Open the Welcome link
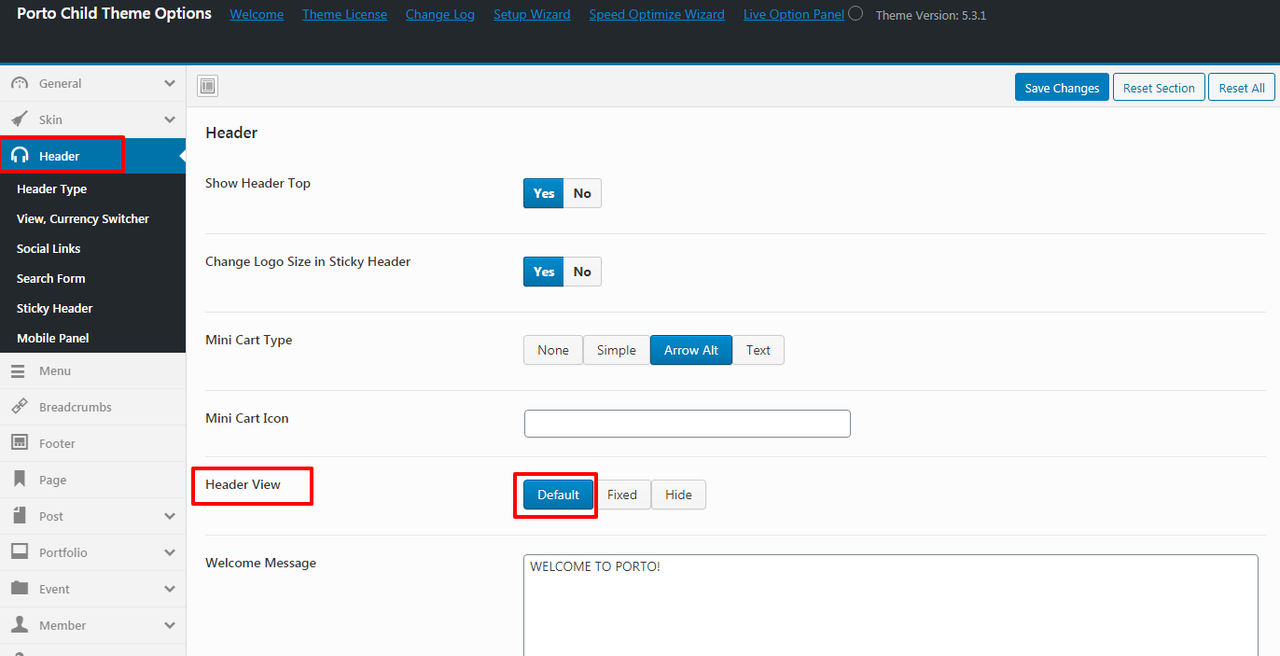Image resolution: width=1280 pixels, height=656 pixels. coord(257,15)
